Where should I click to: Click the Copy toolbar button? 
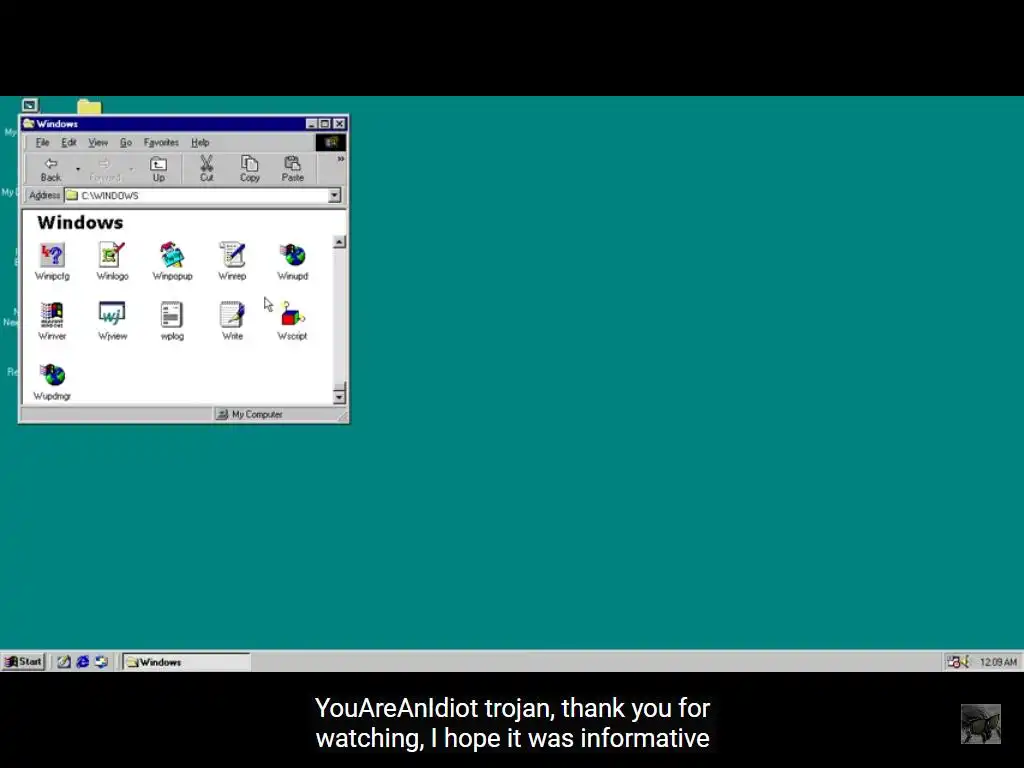click(x=249, y=169)
